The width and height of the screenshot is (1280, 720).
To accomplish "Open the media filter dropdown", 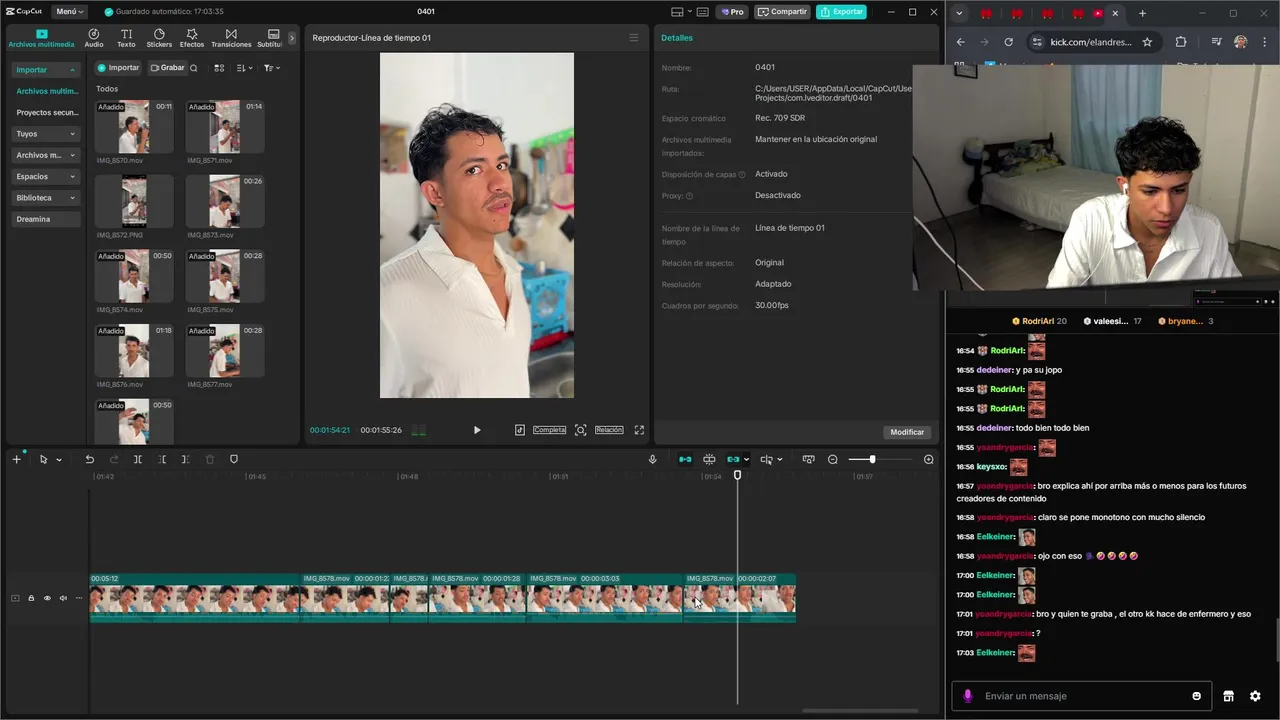I will (271, 68).
